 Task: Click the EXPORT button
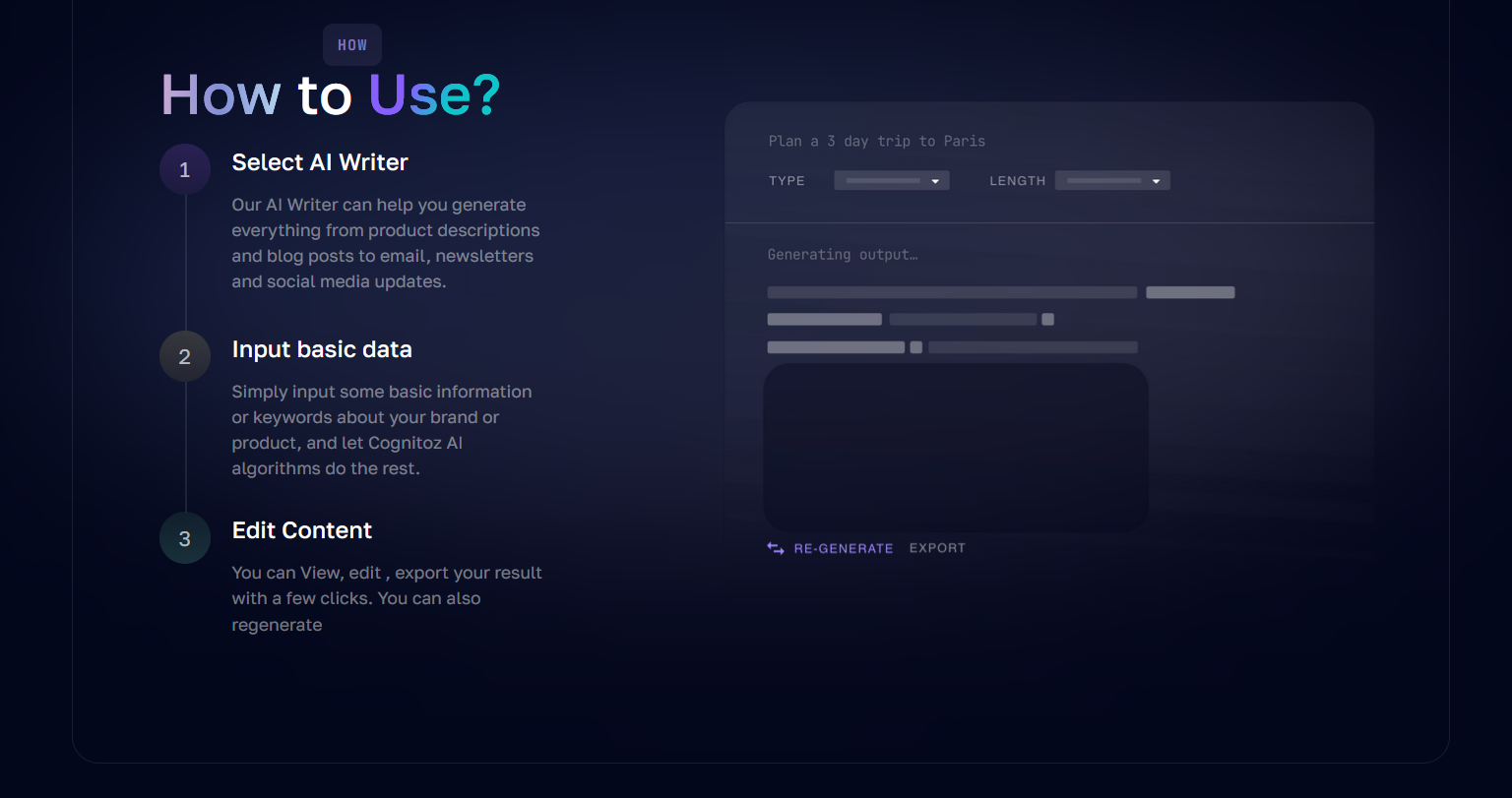pyautogui.click(x=937, y=548)
